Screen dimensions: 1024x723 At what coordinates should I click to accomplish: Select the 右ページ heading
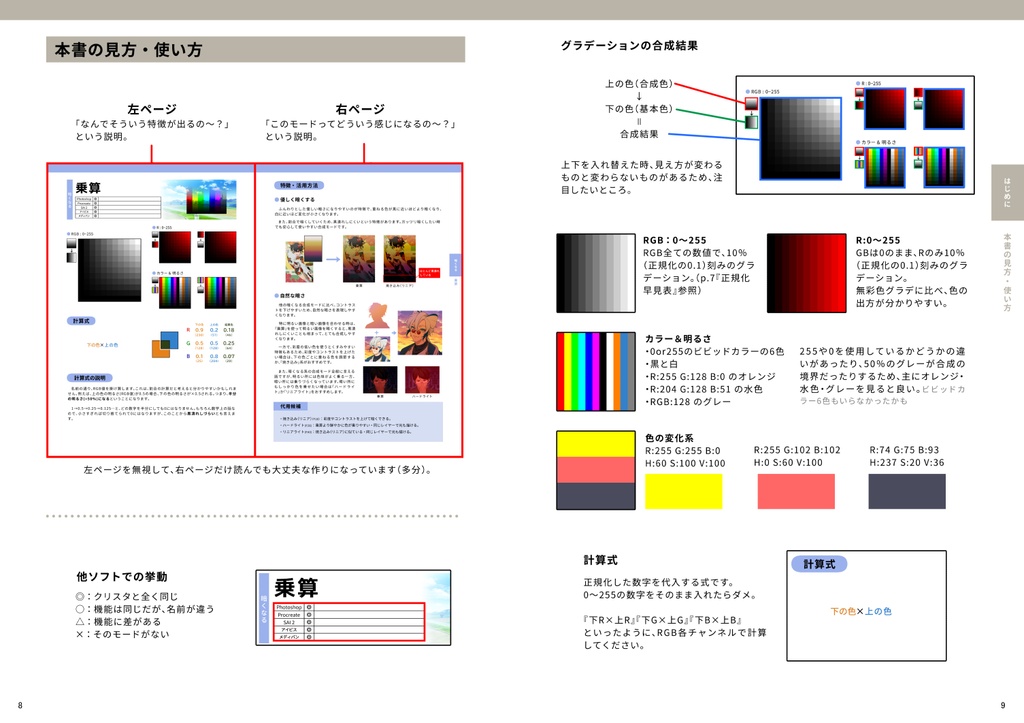tap(360, 109)
